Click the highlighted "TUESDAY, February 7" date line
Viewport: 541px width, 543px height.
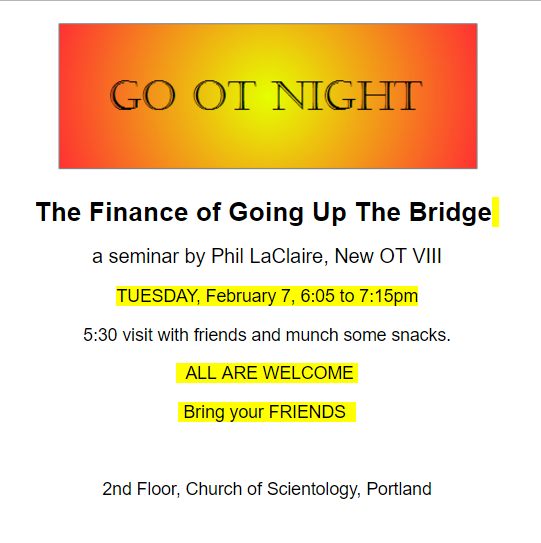(x=267, y=296)
